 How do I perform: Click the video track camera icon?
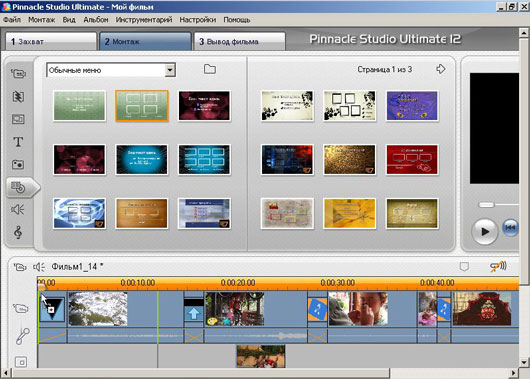20,309
